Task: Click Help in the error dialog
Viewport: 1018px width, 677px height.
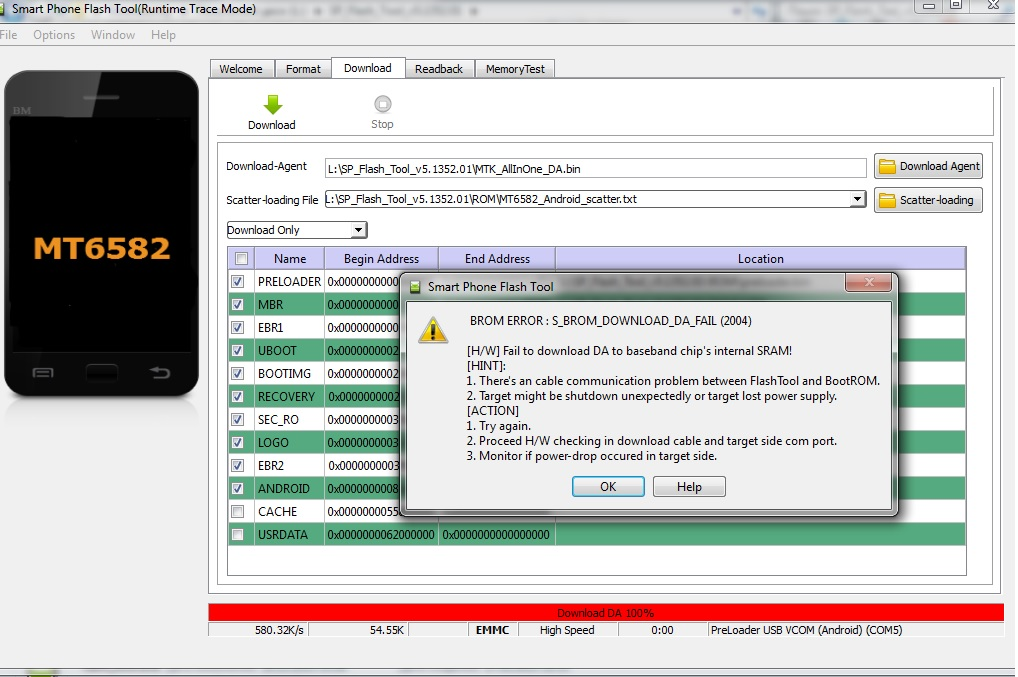Action: point(689,487)
